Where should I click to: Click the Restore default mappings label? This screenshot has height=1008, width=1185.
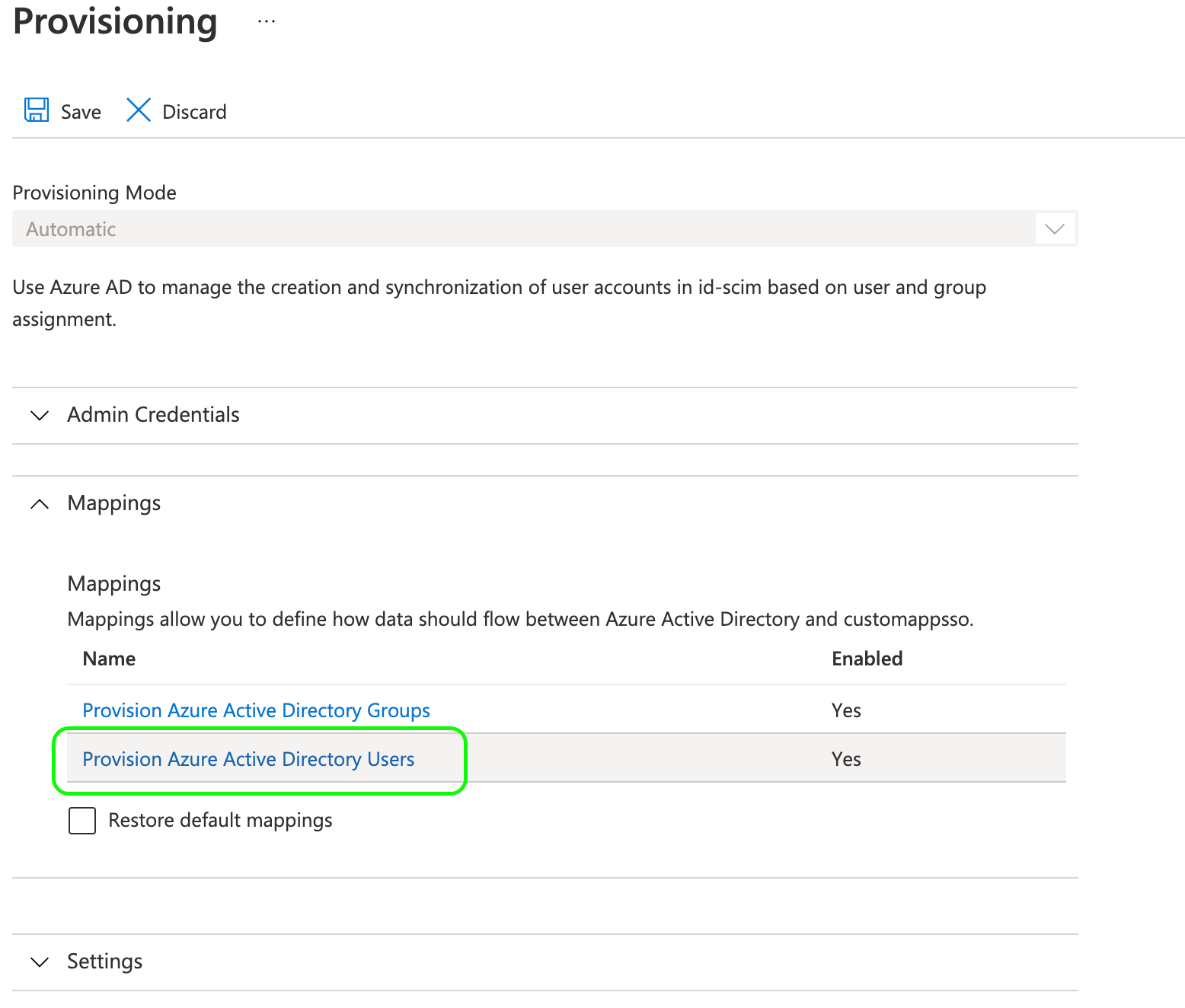point(220,821)
